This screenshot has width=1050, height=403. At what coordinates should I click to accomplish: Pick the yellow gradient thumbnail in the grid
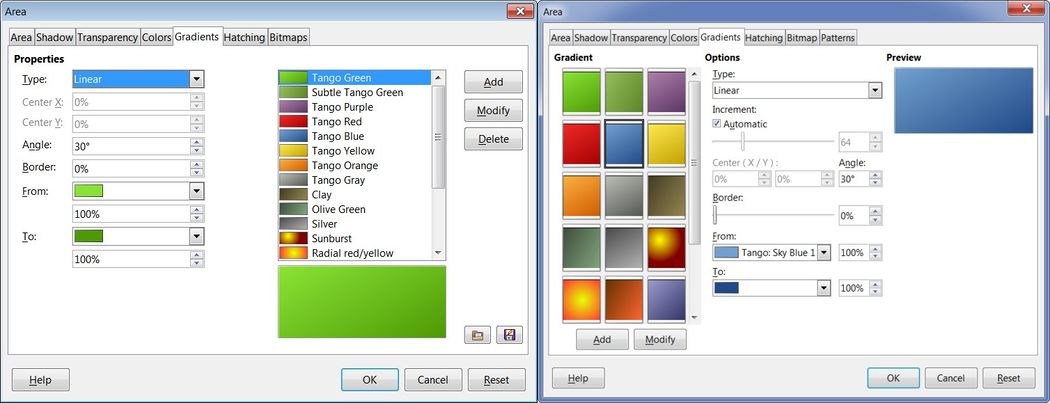[666, 143]
